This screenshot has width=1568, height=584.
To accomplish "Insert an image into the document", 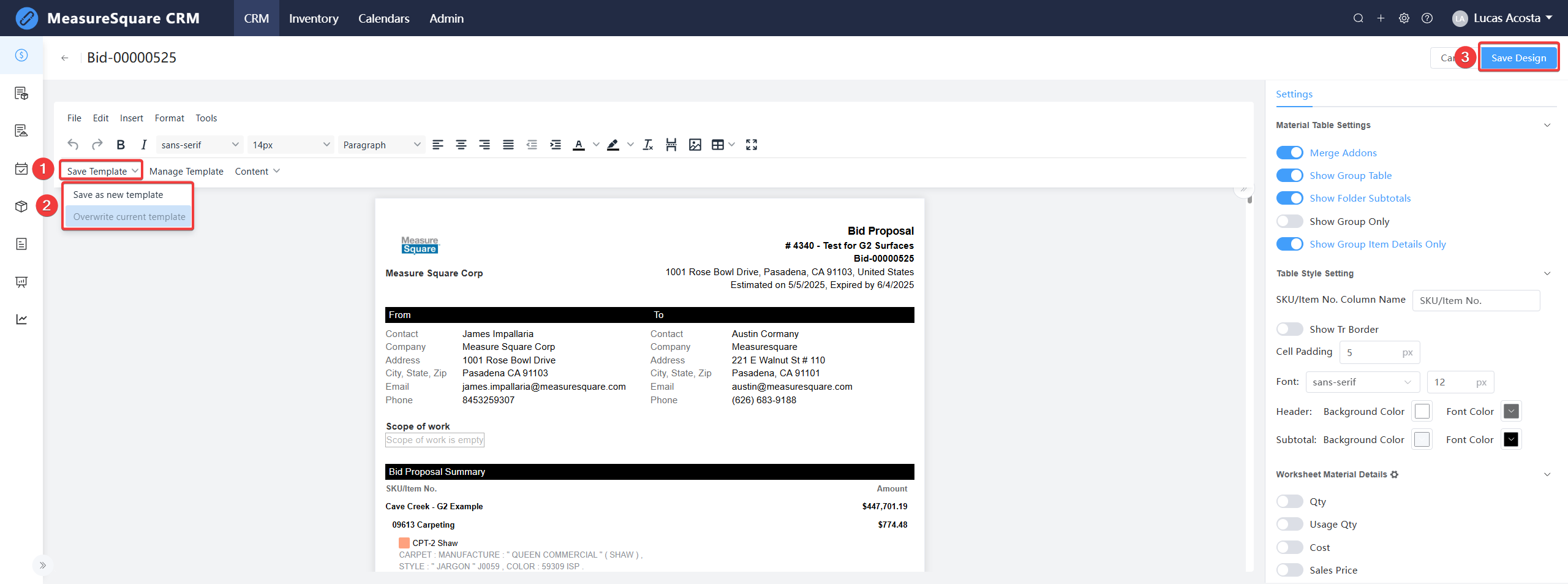I will [695, 145].
